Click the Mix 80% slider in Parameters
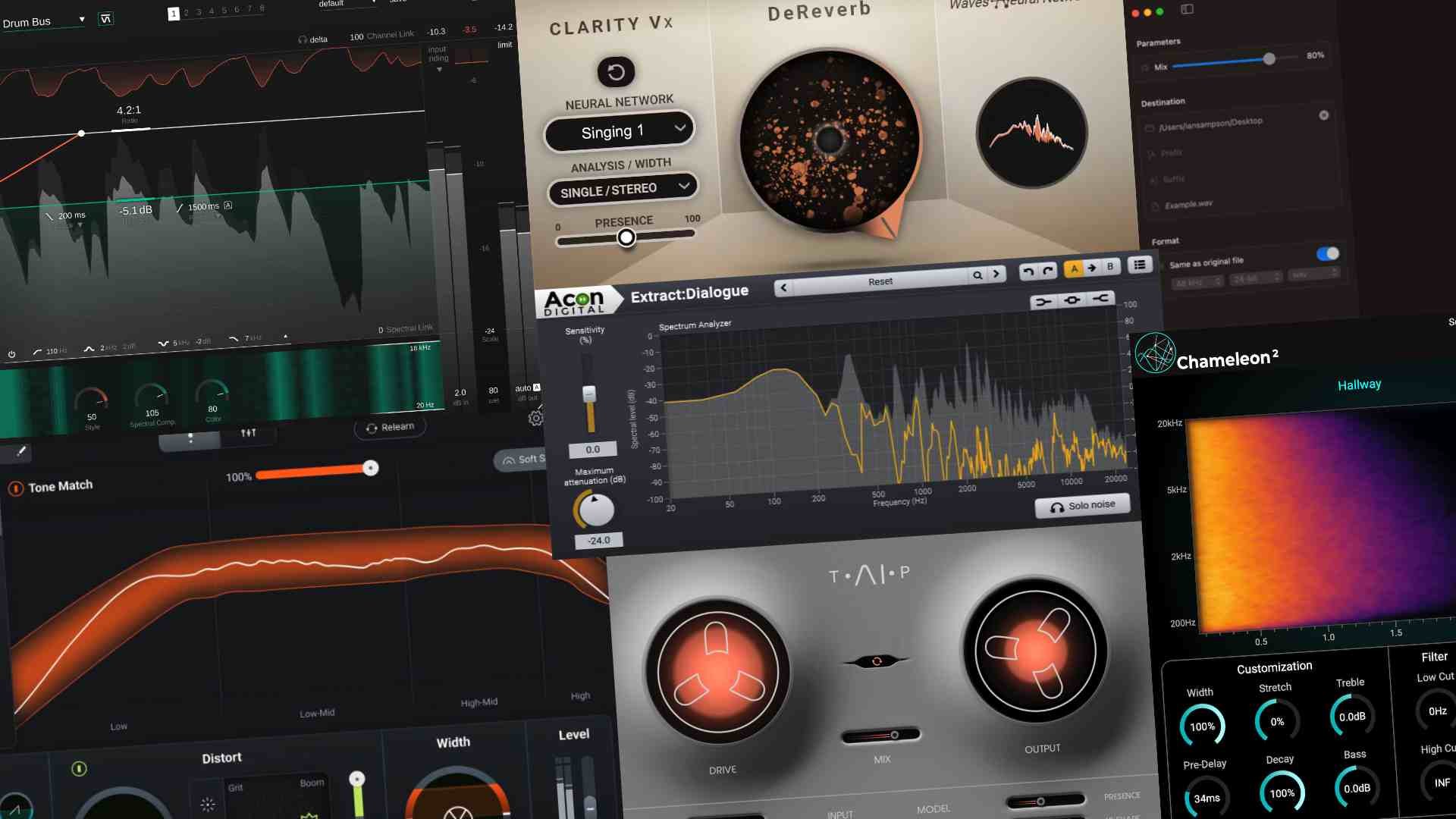The image size is (1456, 819). pos(1235,62)
